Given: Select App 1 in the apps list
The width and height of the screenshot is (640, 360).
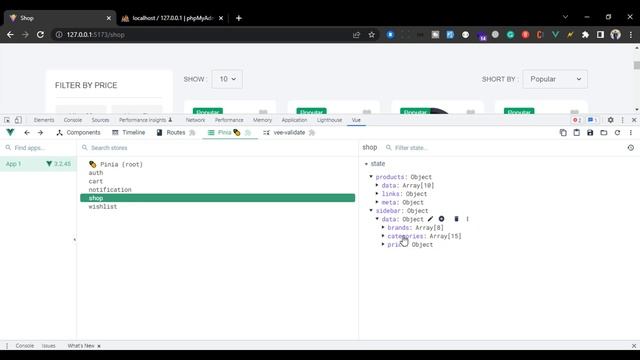Looking at the screenshot, I should click(38, 164).
